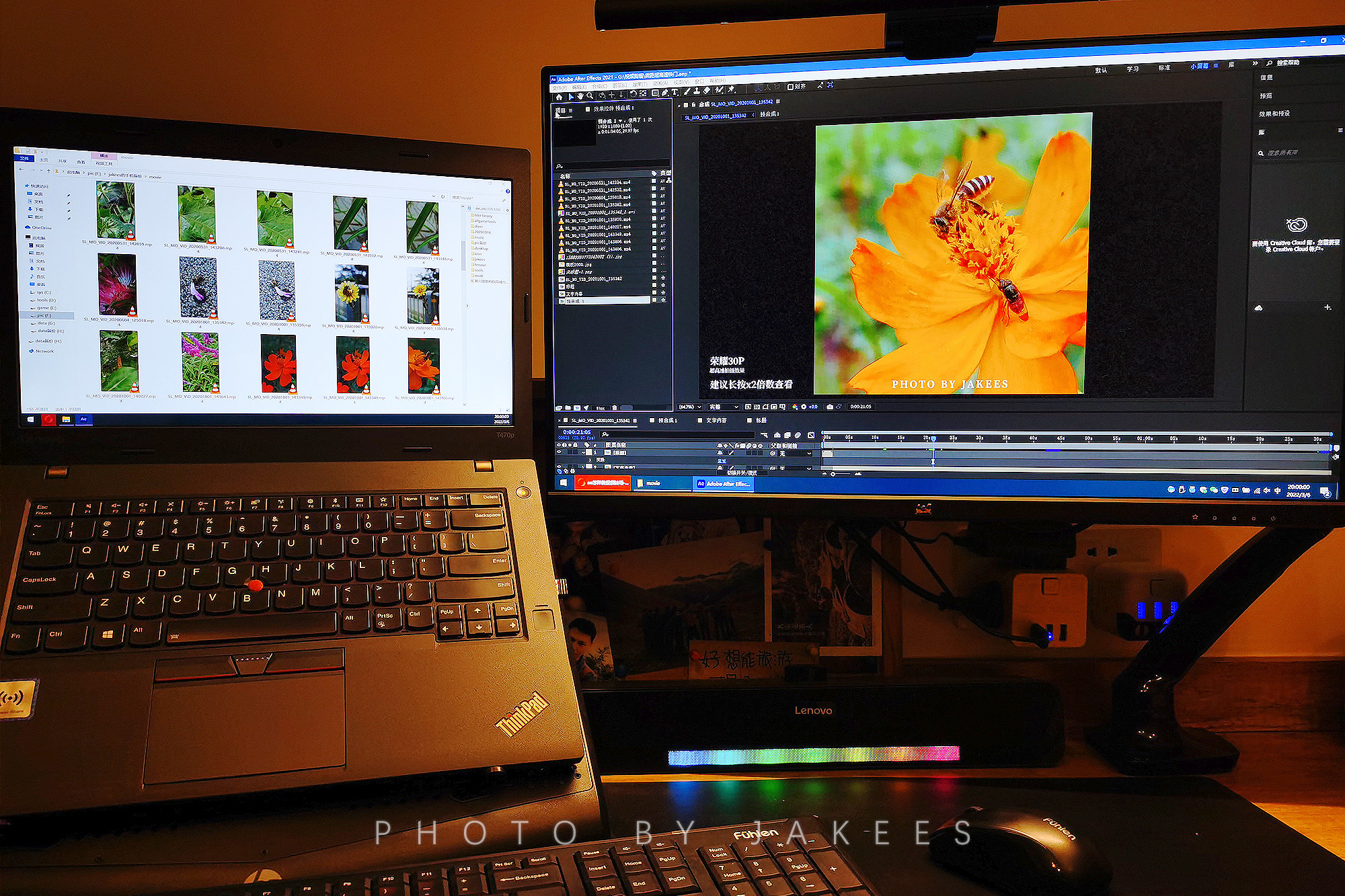Click the timeline zoom slider handle

833,474
